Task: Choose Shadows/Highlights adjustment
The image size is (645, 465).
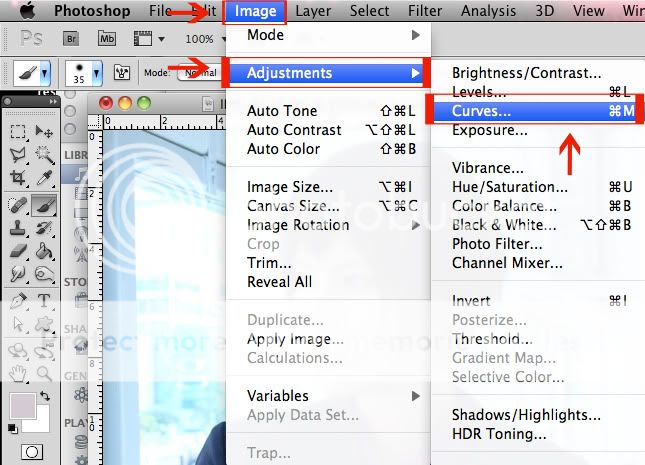Action: (x=539, y=415)
